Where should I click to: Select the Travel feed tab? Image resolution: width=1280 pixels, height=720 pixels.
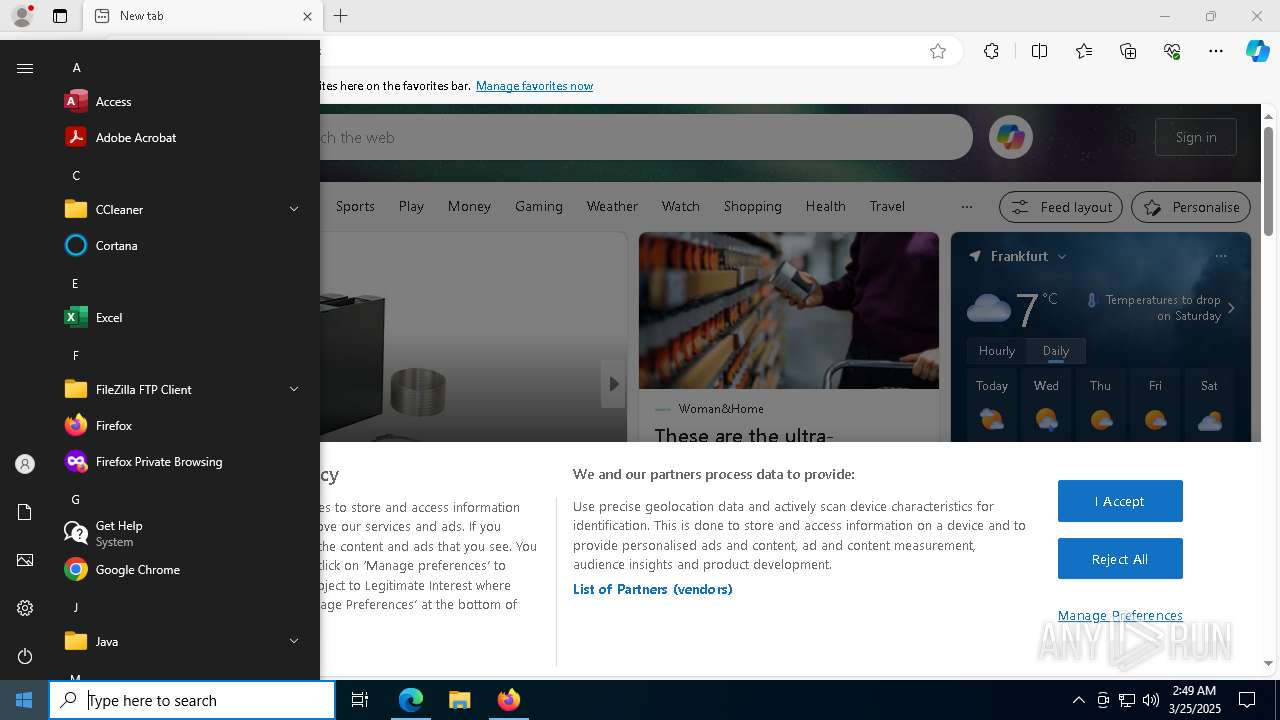click(x=887, y=206)
